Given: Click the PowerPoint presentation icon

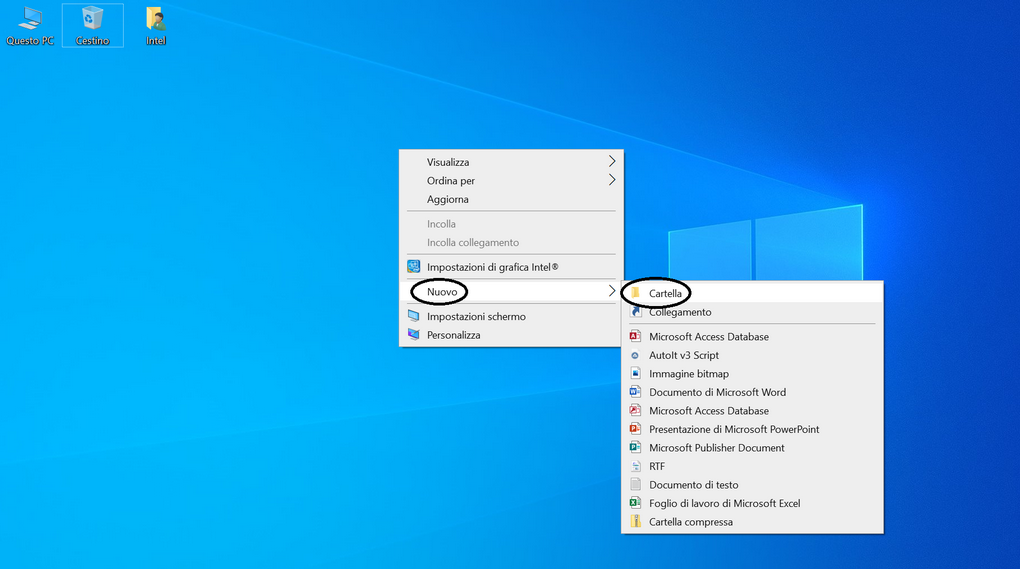Looking at the screenshot, I should [636, 429].
